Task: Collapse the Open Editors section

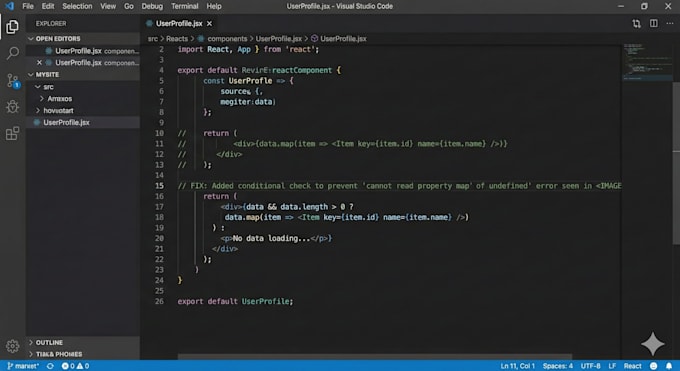Action: 83,39
